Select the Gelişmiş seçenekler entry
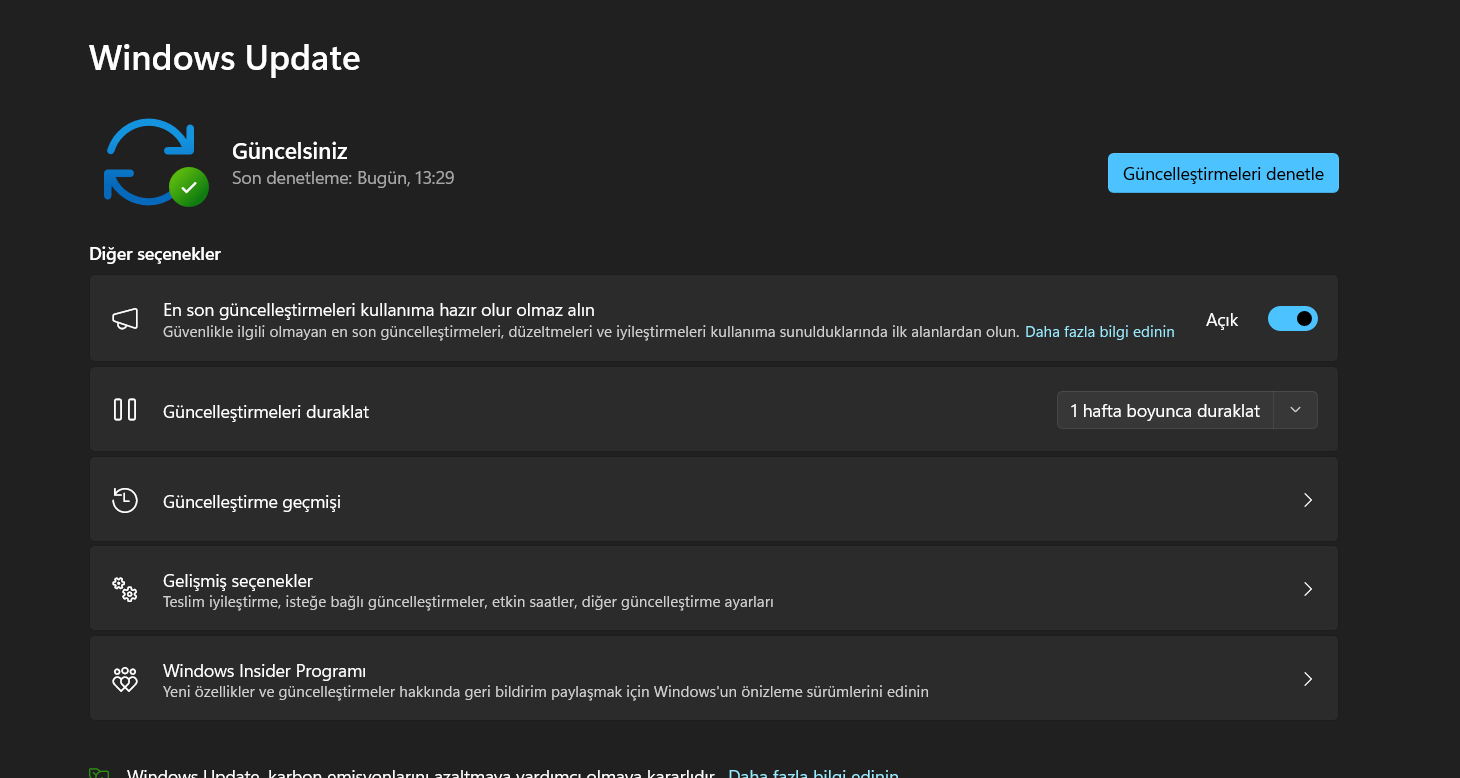 tap(238, 581)
